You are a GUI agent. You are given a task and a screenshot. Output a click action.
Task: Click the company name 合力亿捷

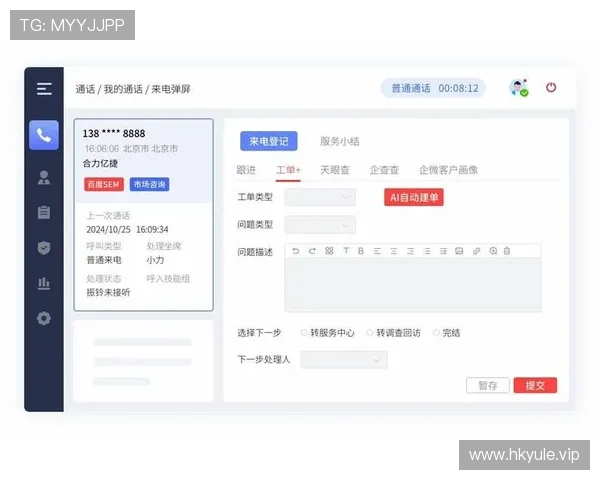[x=100, y=163]
